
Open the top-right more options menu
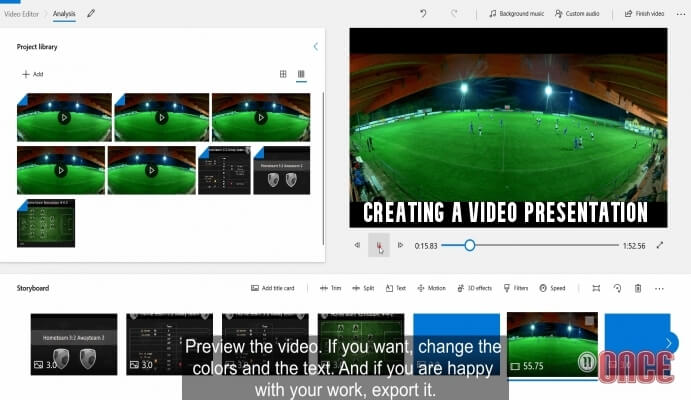coord(681,14)
